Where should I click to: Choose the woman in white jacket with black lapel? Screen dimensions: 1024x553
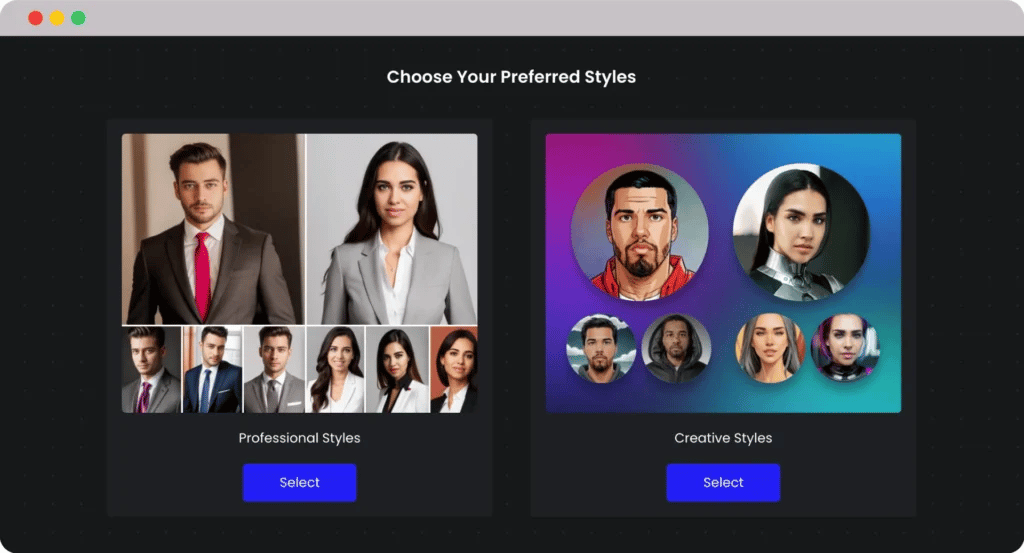(397, 370)
